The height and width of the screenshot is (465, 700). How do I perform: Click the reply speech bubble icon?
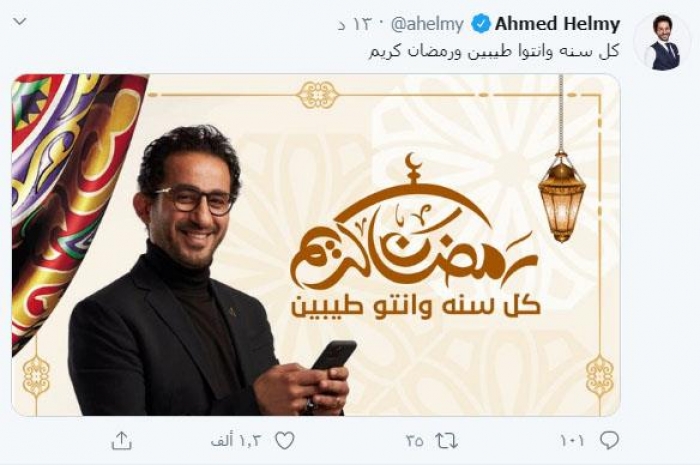pyautogui.click(x=609, y=440)
